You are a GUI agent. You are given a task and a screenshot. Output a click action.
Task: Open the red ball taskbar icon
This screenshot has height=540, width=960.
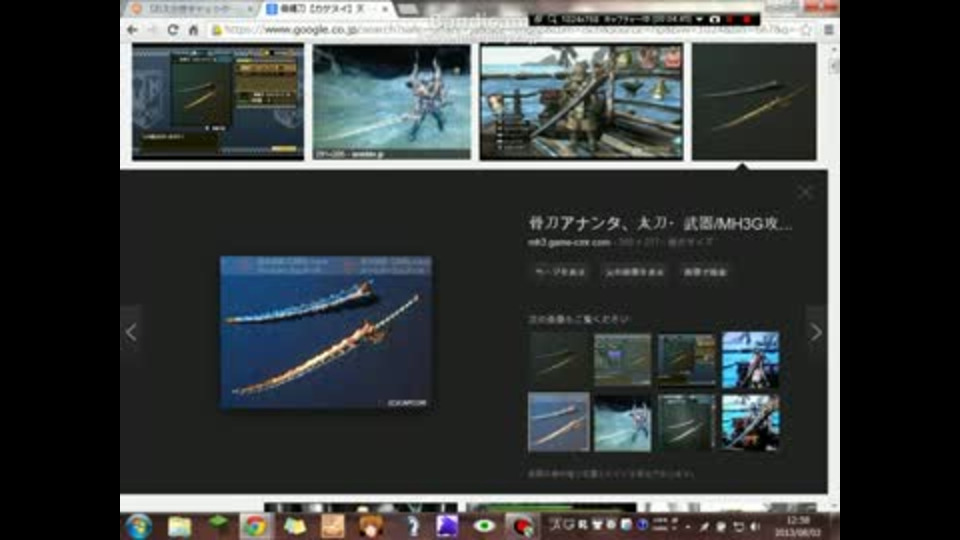[x=521, y=527]
